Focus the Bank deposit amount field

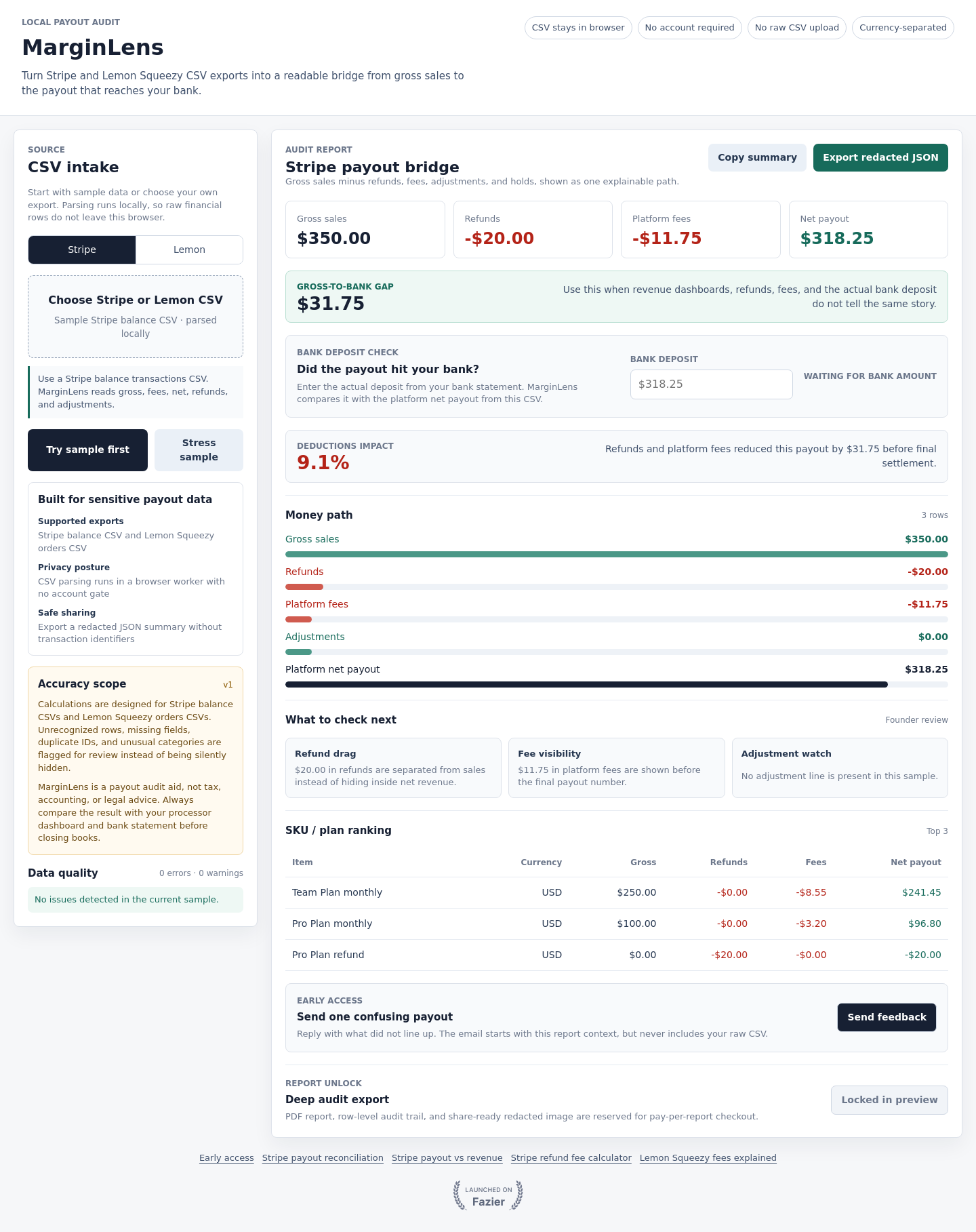pyautogui.click(x=712, y=384)
